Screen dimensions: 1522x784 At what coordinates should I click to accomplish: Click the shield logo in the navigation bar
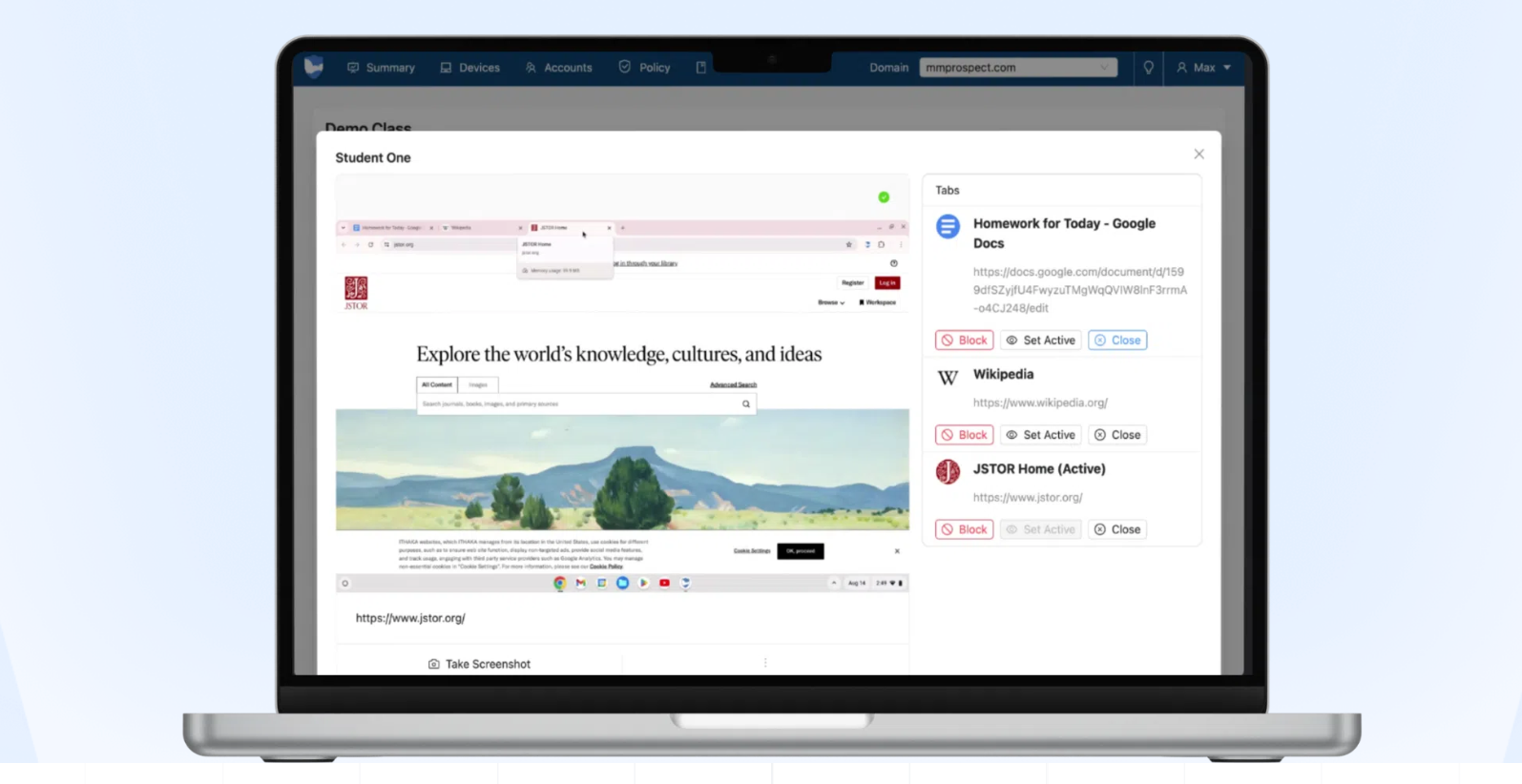(314, 67)
